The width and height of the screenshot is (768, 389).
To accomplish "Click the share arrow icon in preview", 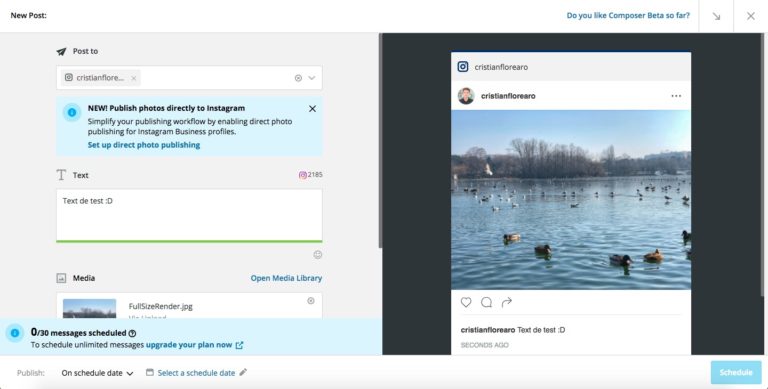I will pos(506,302).
